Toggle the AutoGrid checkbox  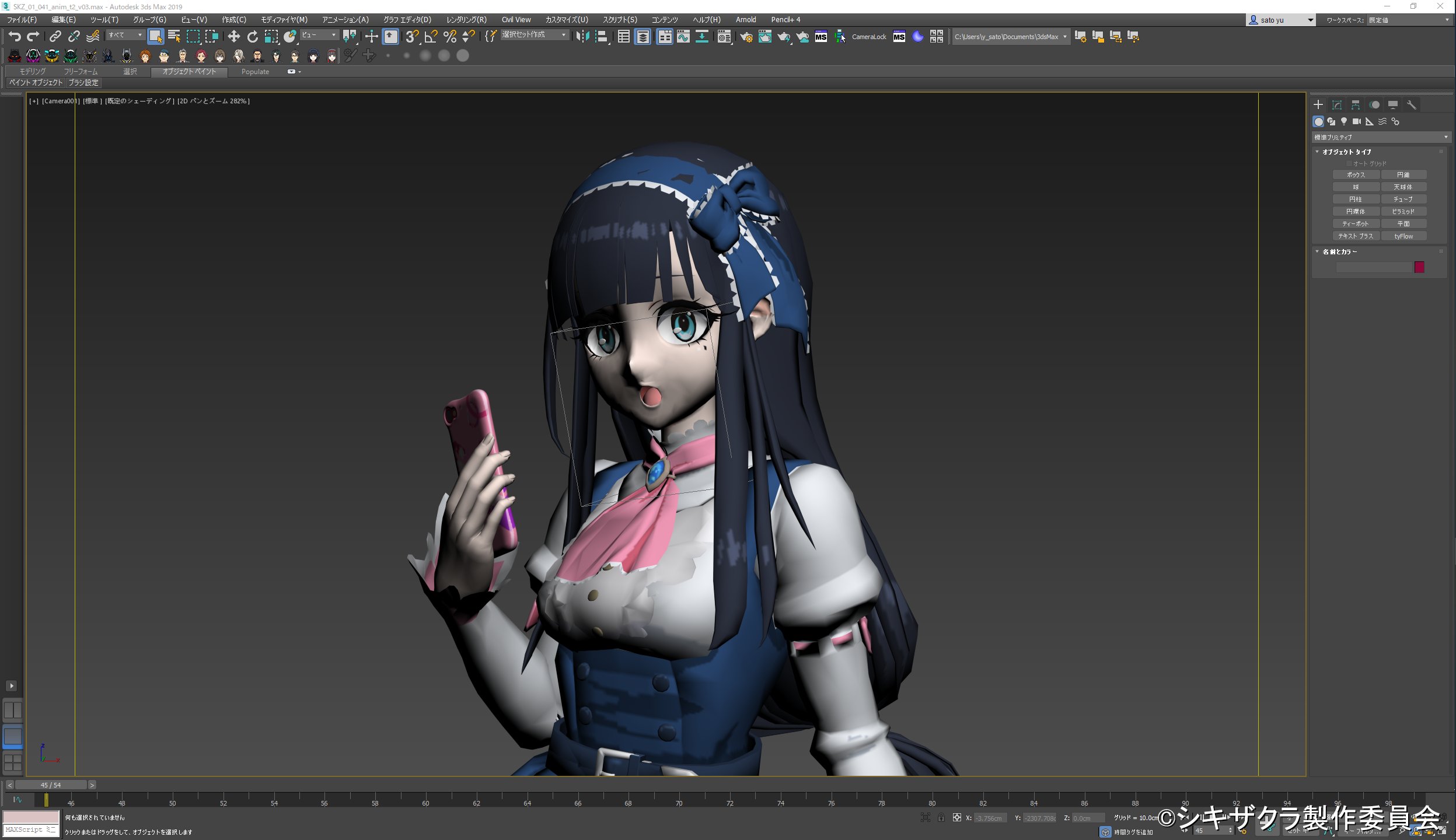click(1349, 163)
